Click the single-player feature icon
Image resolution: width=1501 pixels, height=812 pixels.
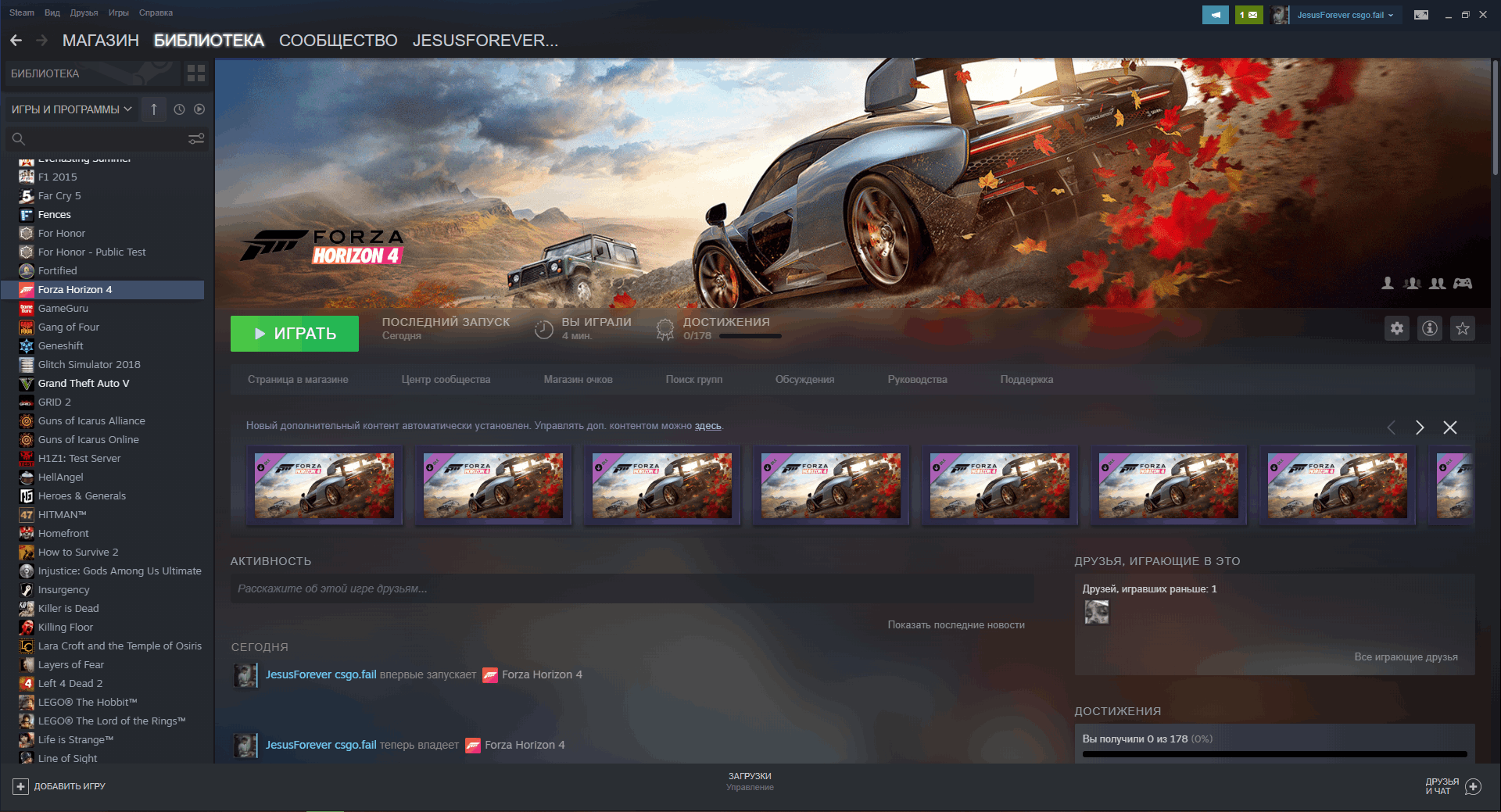1388,283
